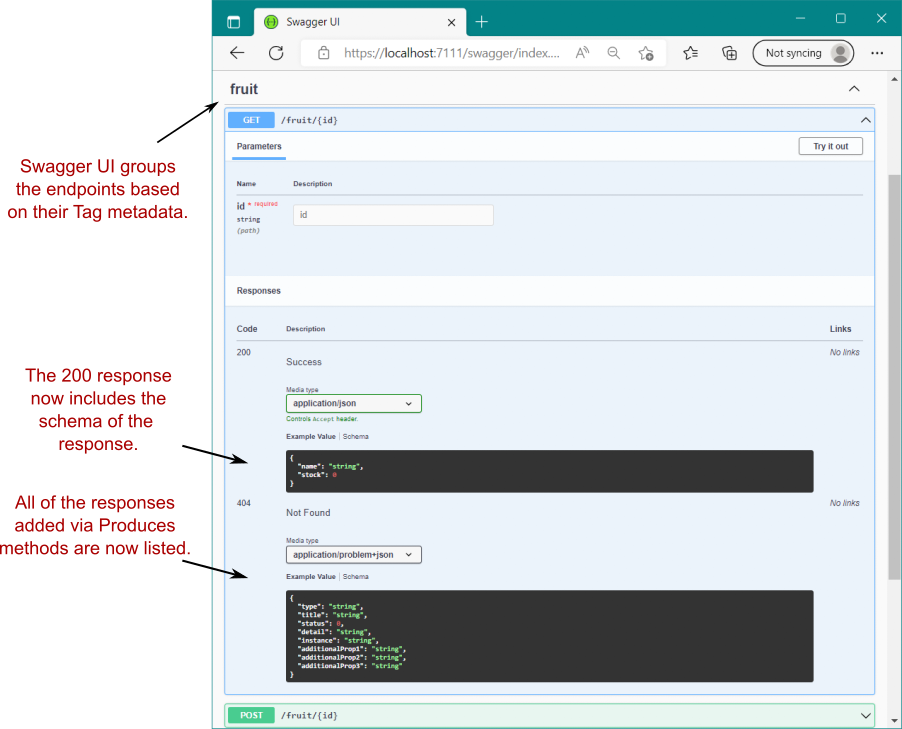Add this page to favorites star icon
902x729 pixels.
[x=646, y=53]
